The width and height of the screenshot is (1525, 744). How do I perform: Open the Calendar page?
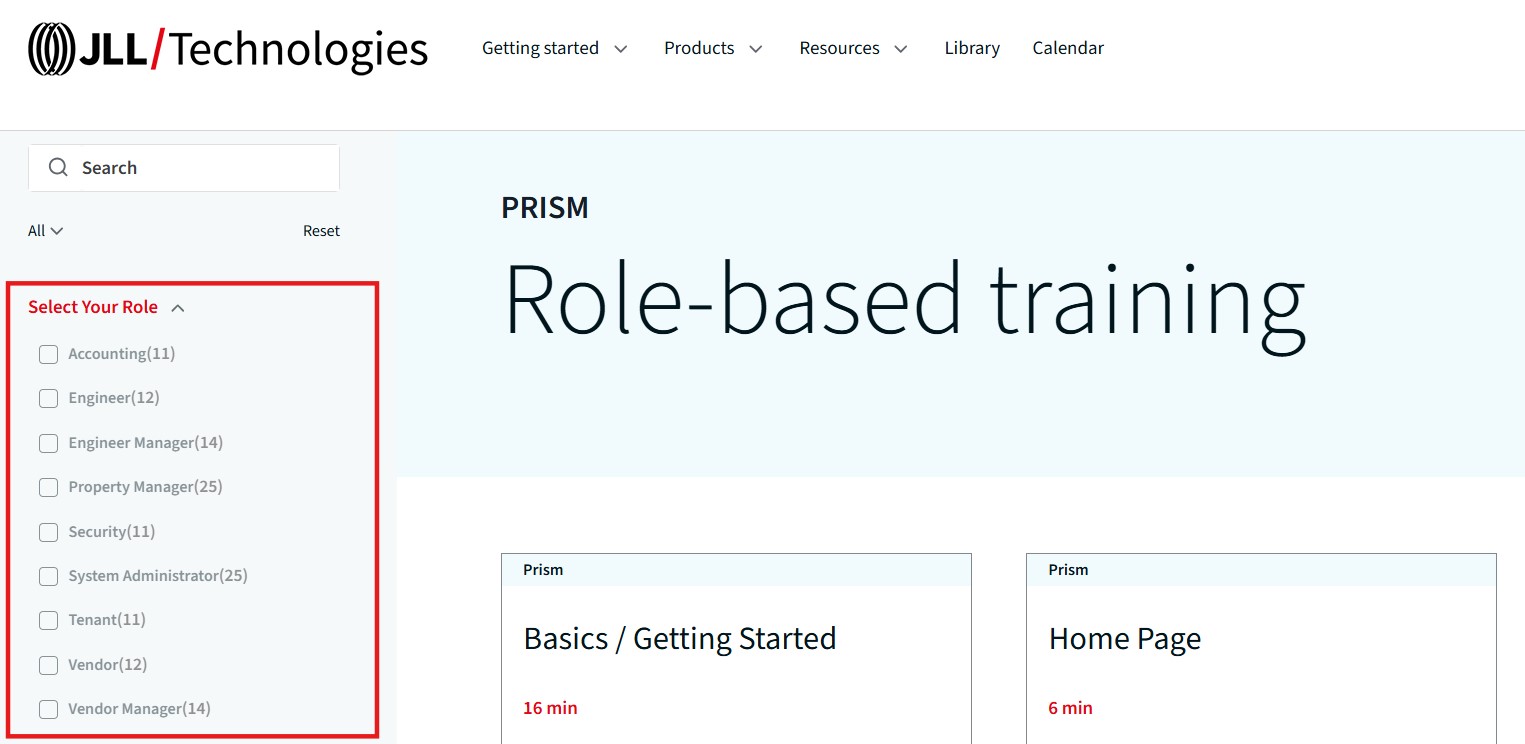tap(1067, 48)
